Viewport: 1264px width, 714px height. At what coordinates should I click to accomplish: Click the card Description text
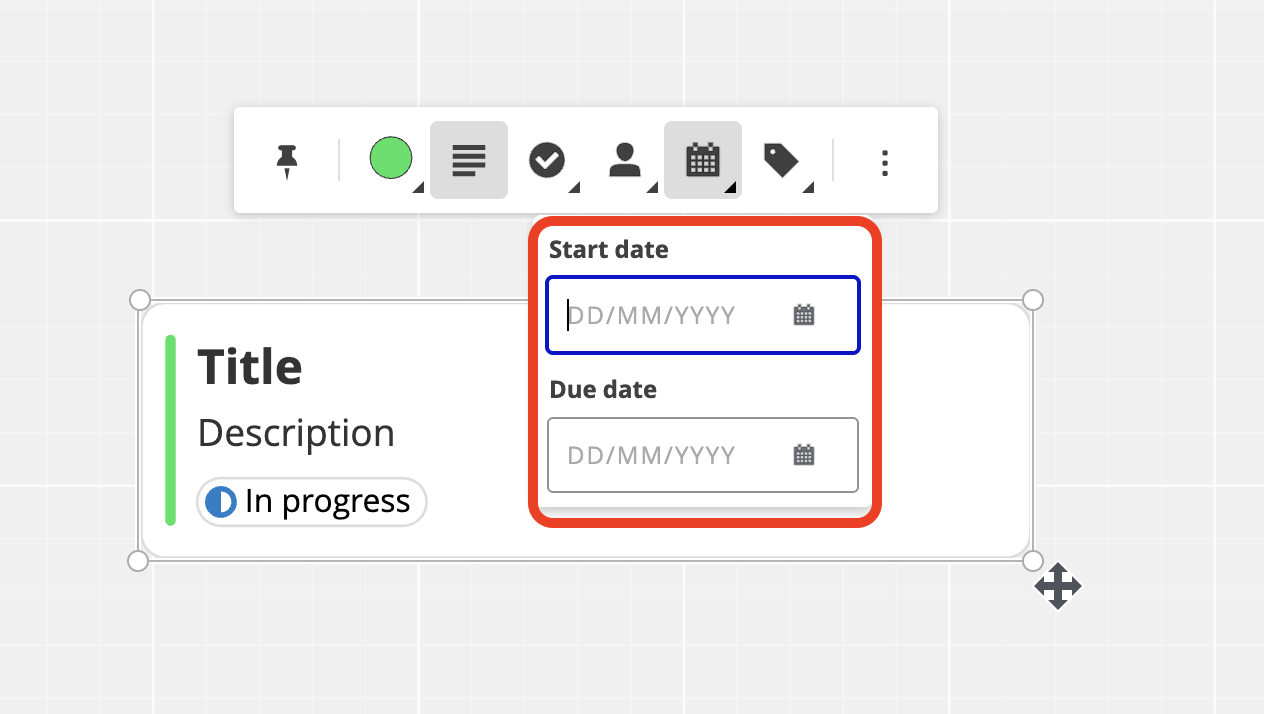click(296, 433)
